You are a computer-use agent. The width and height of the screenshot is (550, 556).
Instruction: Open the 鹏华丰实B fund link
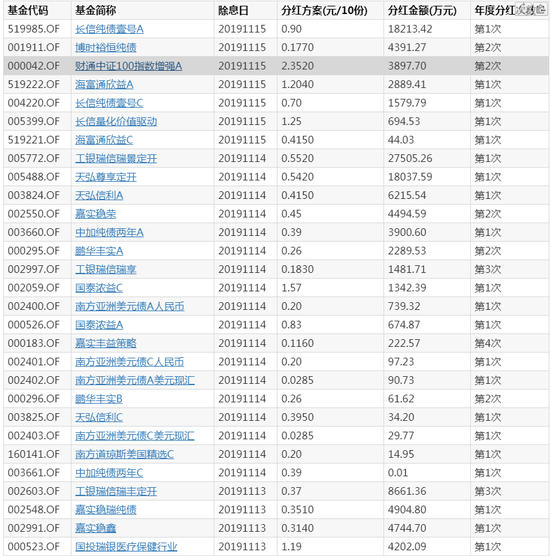click(x=99, y=399)
